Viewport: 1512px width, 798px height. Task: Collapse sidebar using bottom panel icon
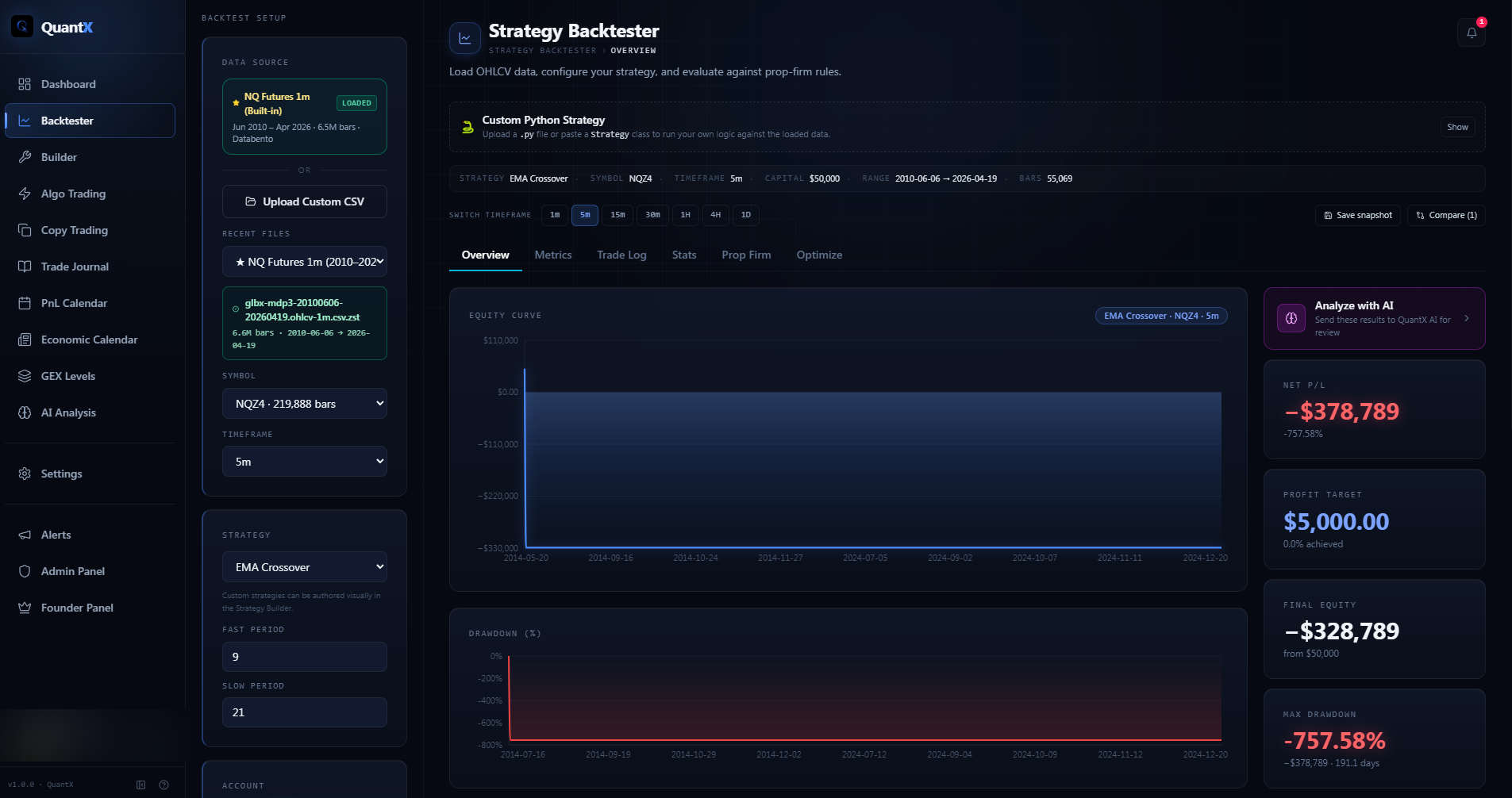coord(140,785)
